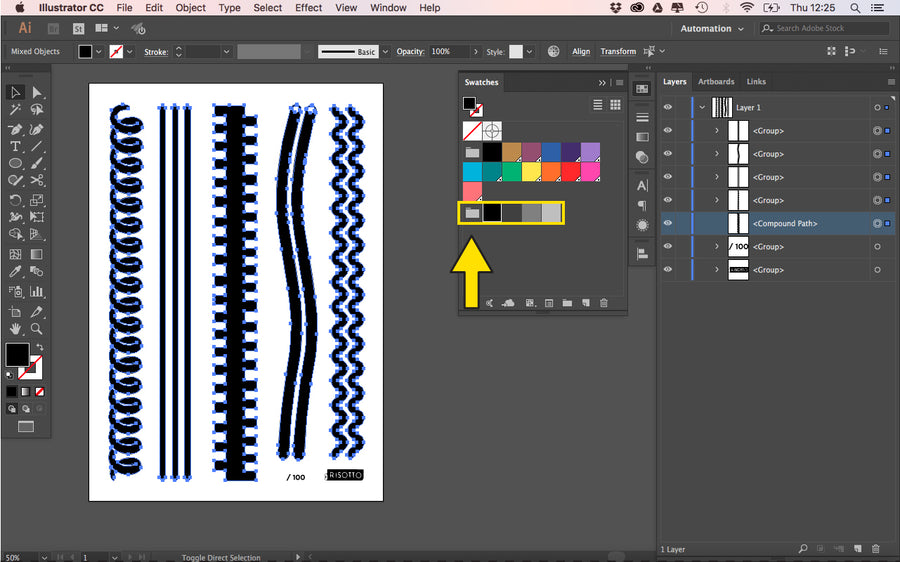Select the Eyedropper tool
The width and height of the screenshot is (900, 562).
16,272
